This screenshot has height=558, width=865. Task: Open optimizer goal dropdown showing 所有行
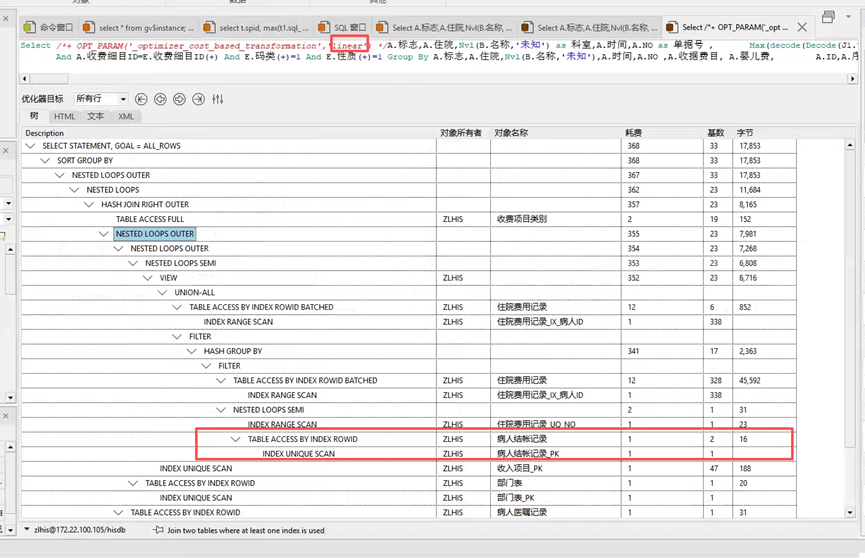coord(101,99)
